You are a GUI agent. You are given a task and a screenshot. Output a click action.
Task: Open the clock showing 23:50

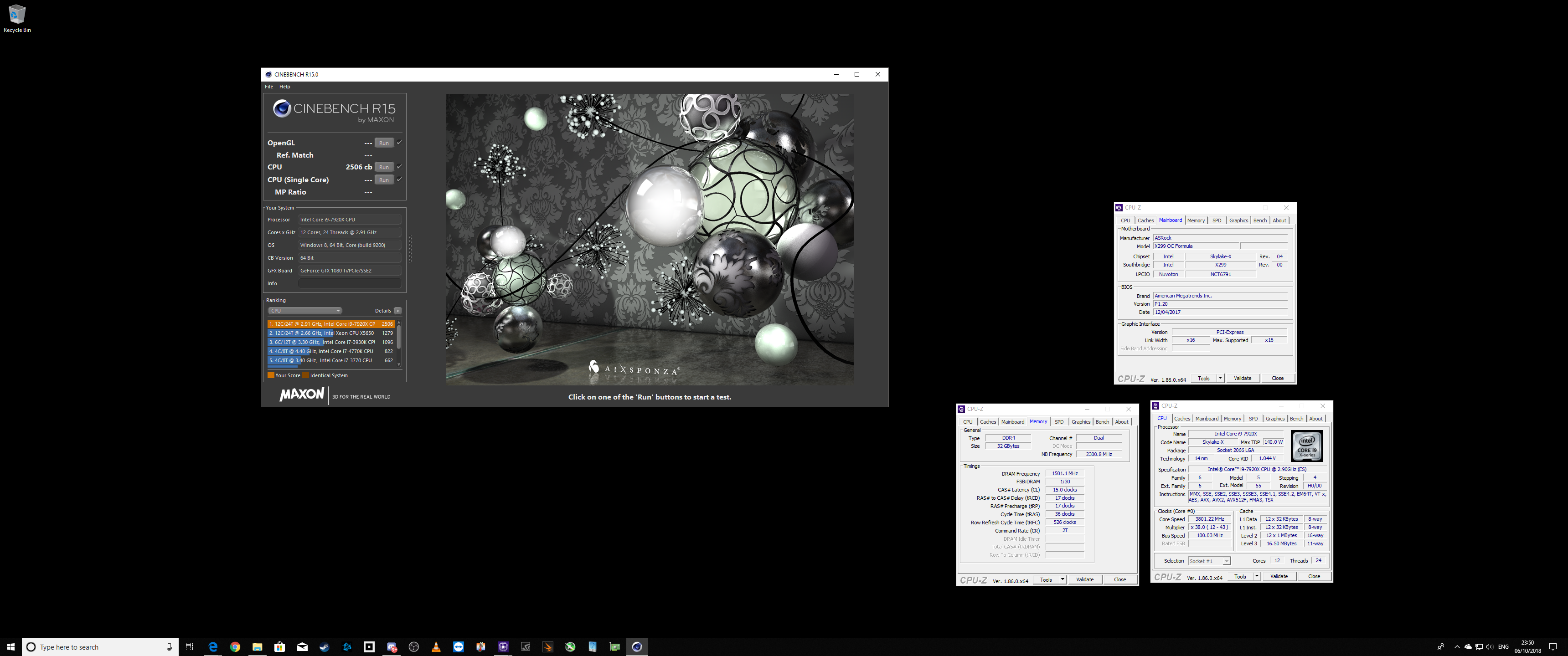tap(1527, 647)
